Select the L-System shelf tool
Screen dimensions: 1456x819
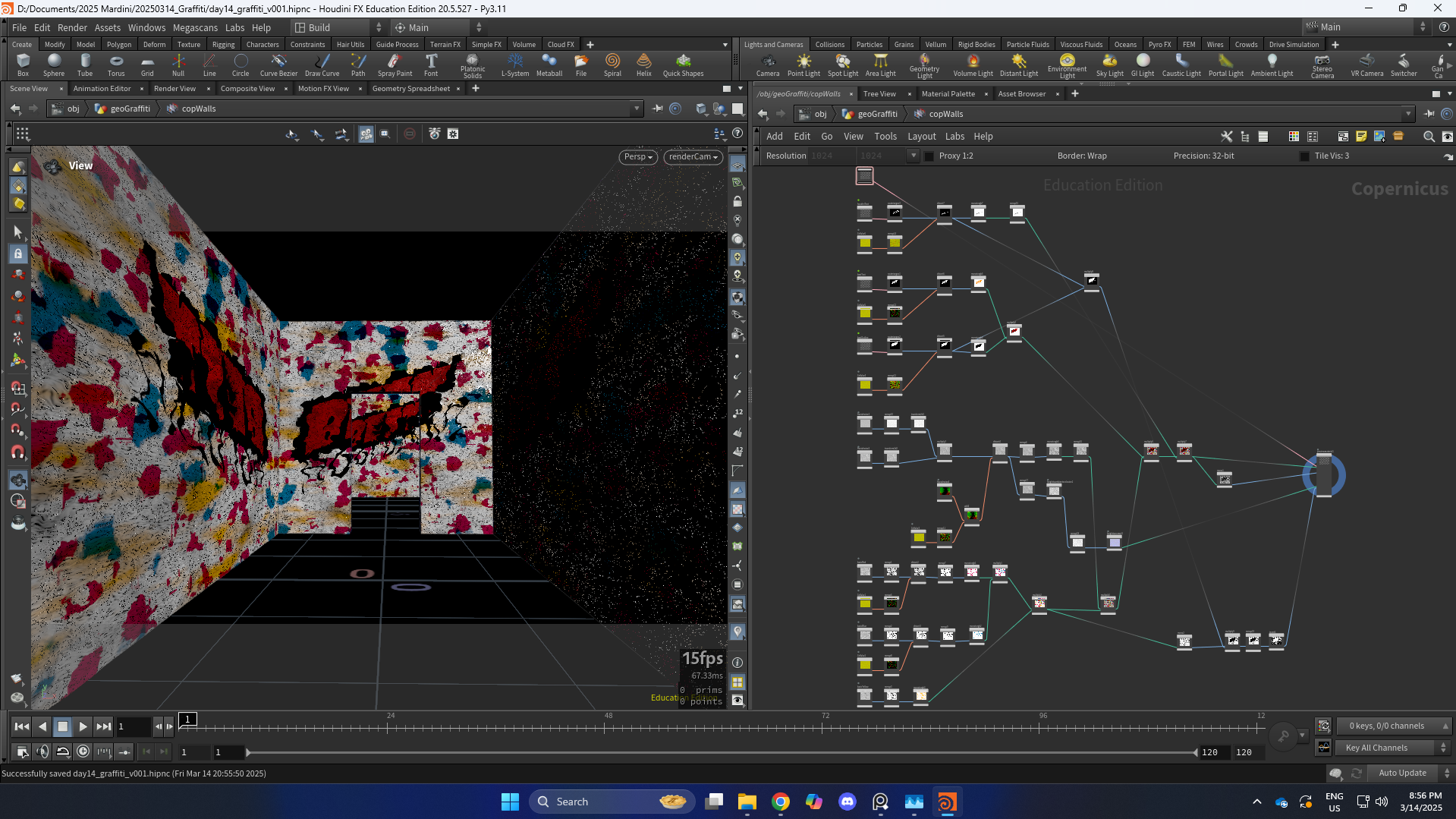(515, 65)
